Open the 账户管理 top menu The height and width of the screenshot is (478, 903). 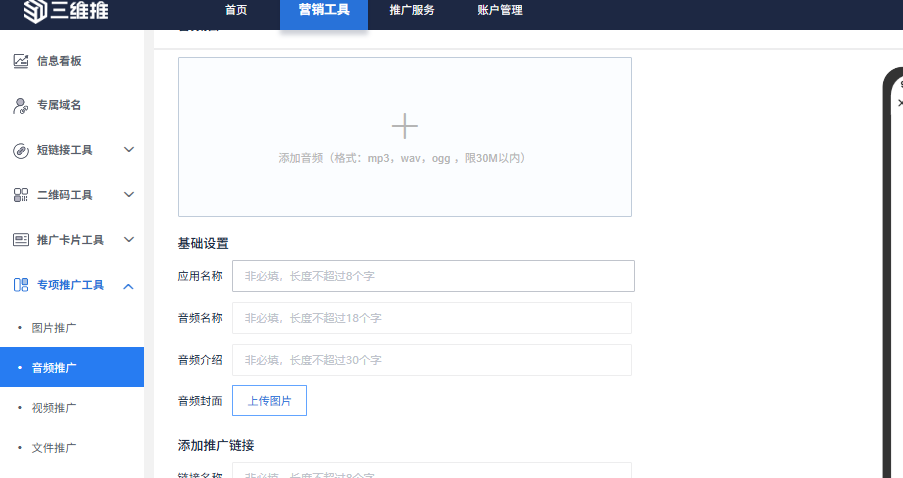pyautogui.click(x=500, y=11)
